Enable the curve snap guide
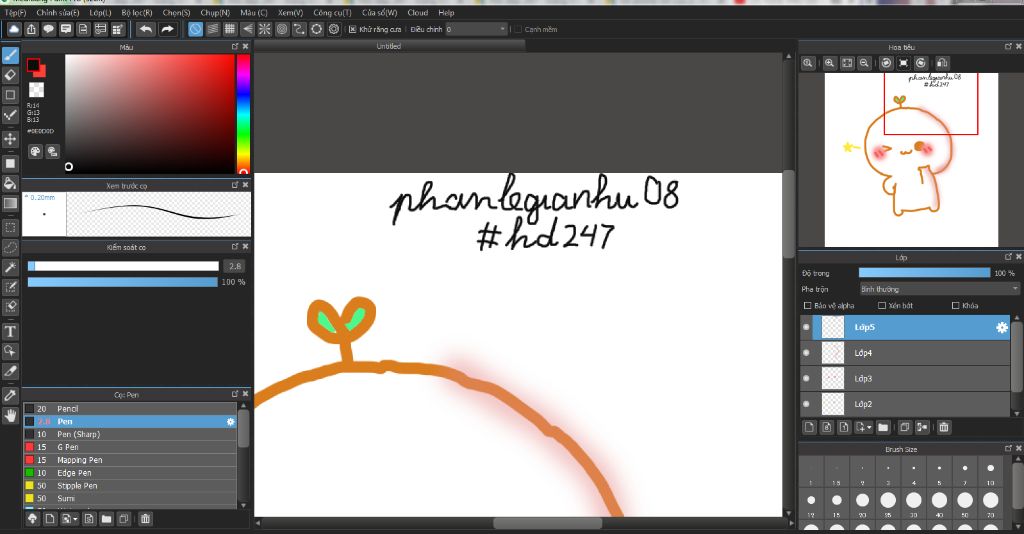The width and height of the screenshot is (1024, 534). pos(299,29)
